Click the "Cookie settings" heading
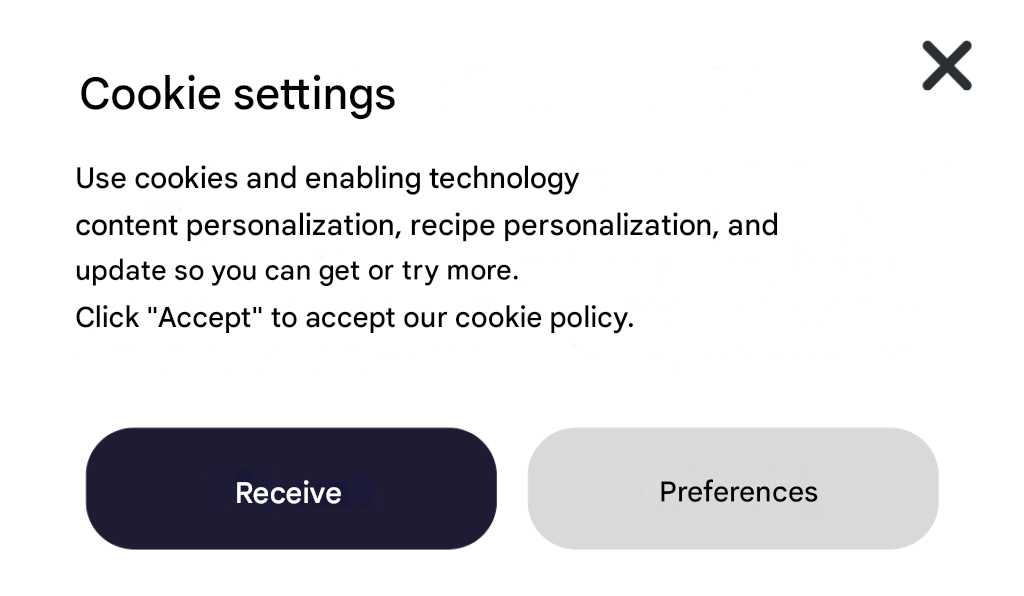1024x596 pixels. [x=237, y=94]
